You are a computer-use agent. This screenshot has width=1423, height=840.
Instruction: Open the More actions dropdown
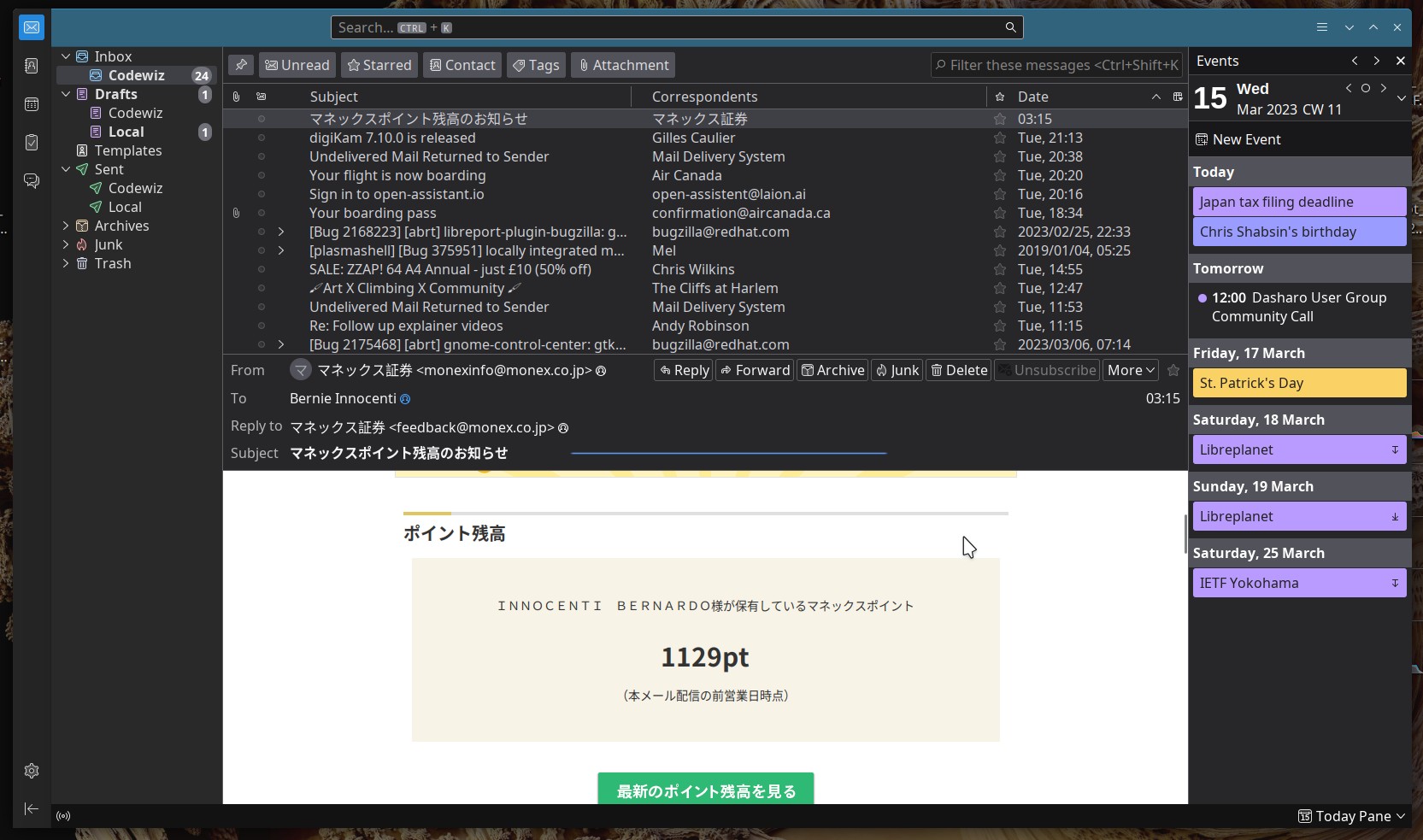1131,370
